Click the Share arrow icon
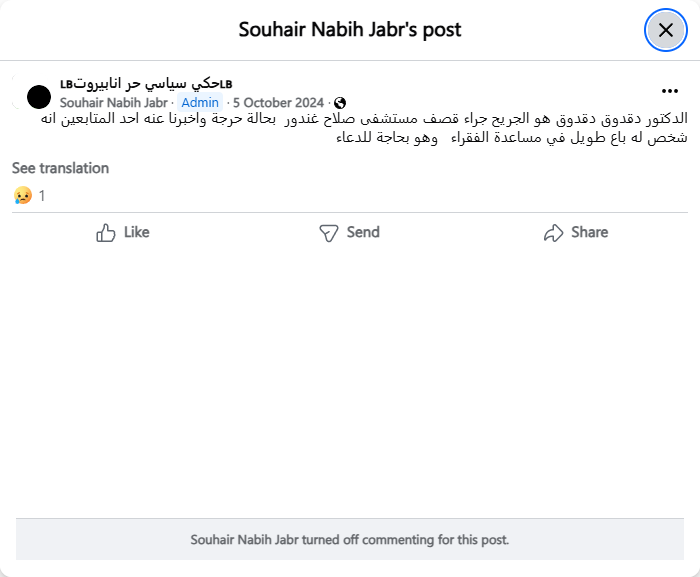Screen dimensions: 700x577 tap(553, 232)
